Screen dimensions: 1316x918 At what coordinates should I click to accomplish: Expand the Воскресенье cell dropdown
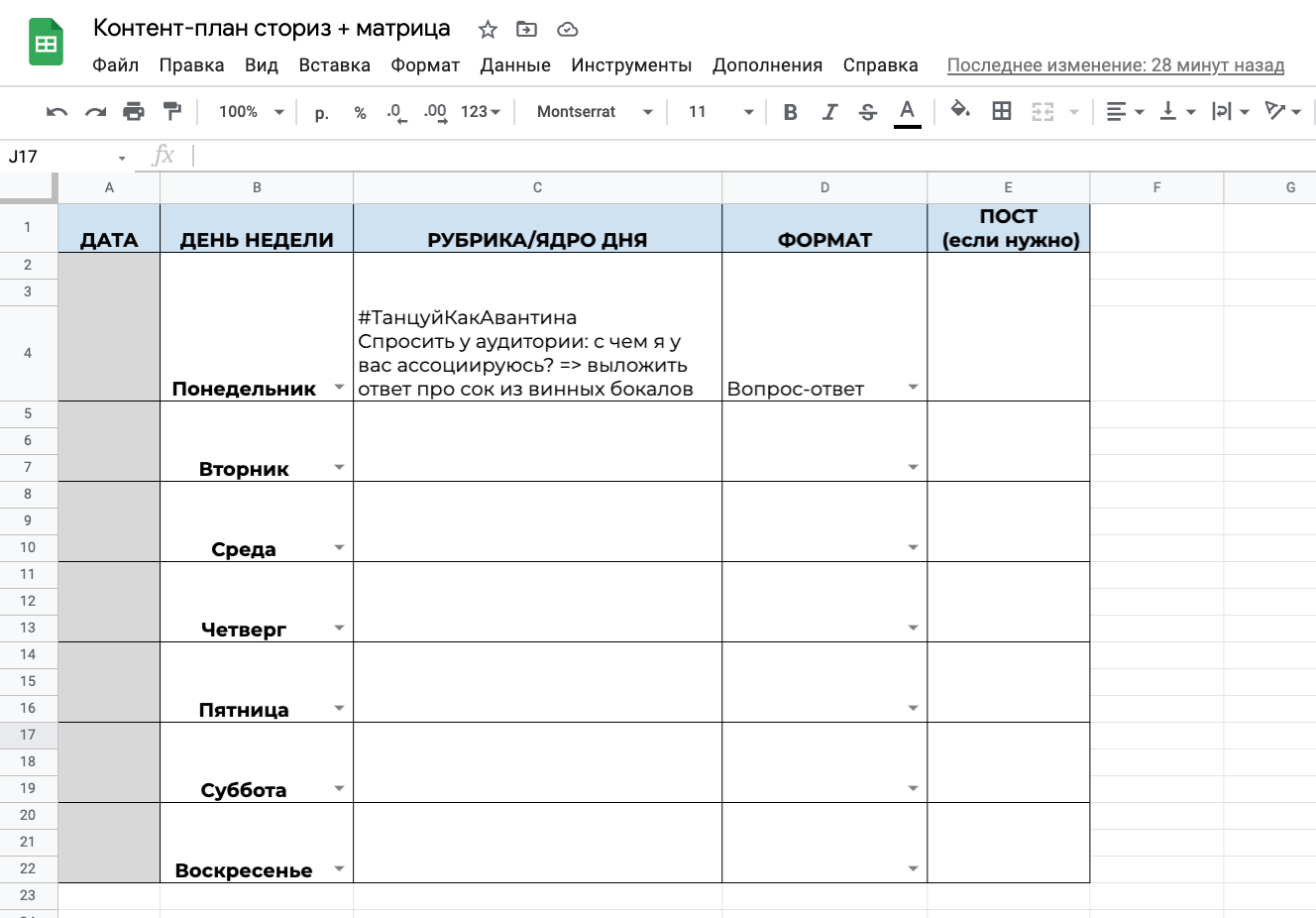(339, 868)
